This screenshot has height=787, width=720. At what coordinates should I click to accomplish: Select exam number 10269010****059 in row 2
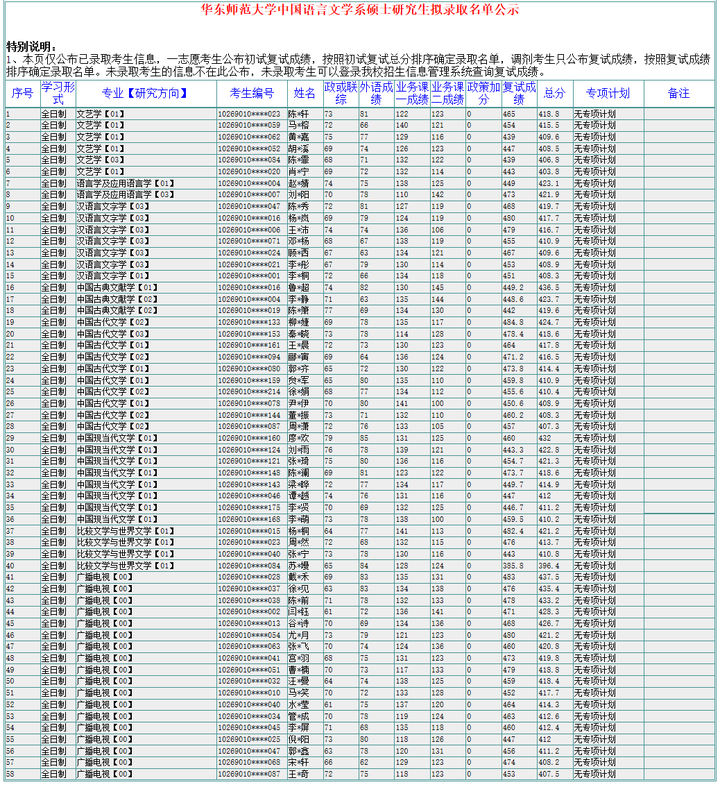[x=249, y=125]
